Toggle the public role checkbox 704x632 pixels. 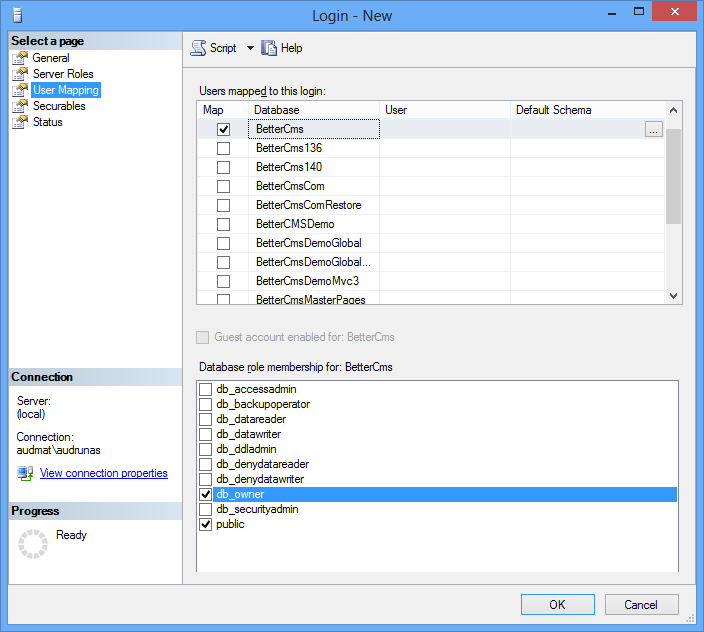pos(205,524)
